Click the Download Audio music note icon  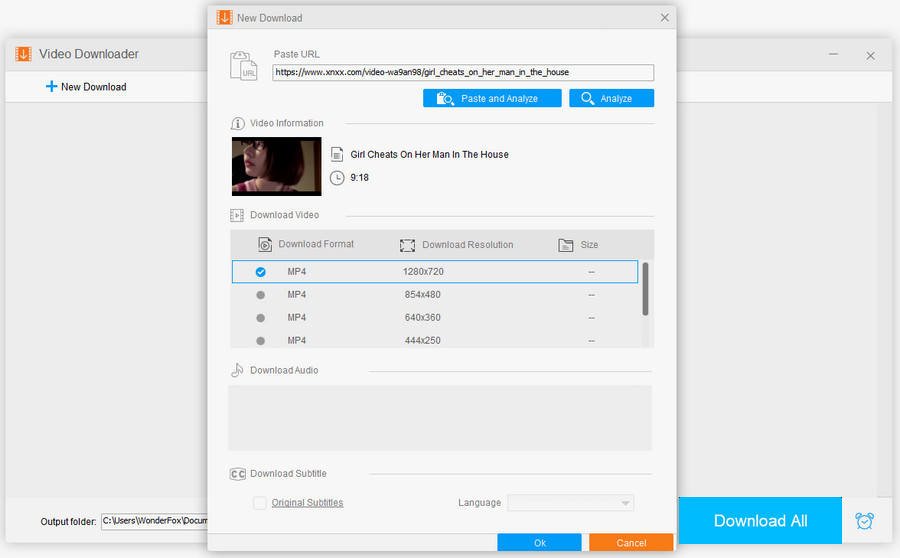pyautogui.click(x=238, y=370)
